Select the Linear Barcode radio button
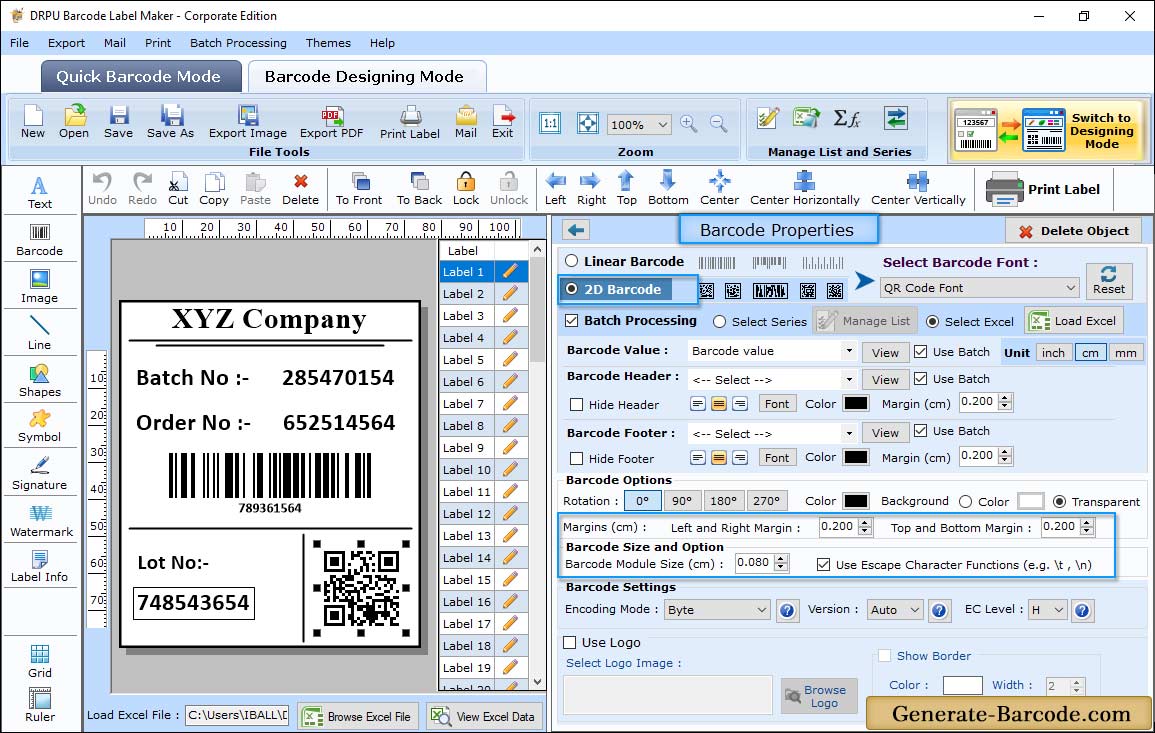This screenshot has width=1155, height=733. point(572,261)
